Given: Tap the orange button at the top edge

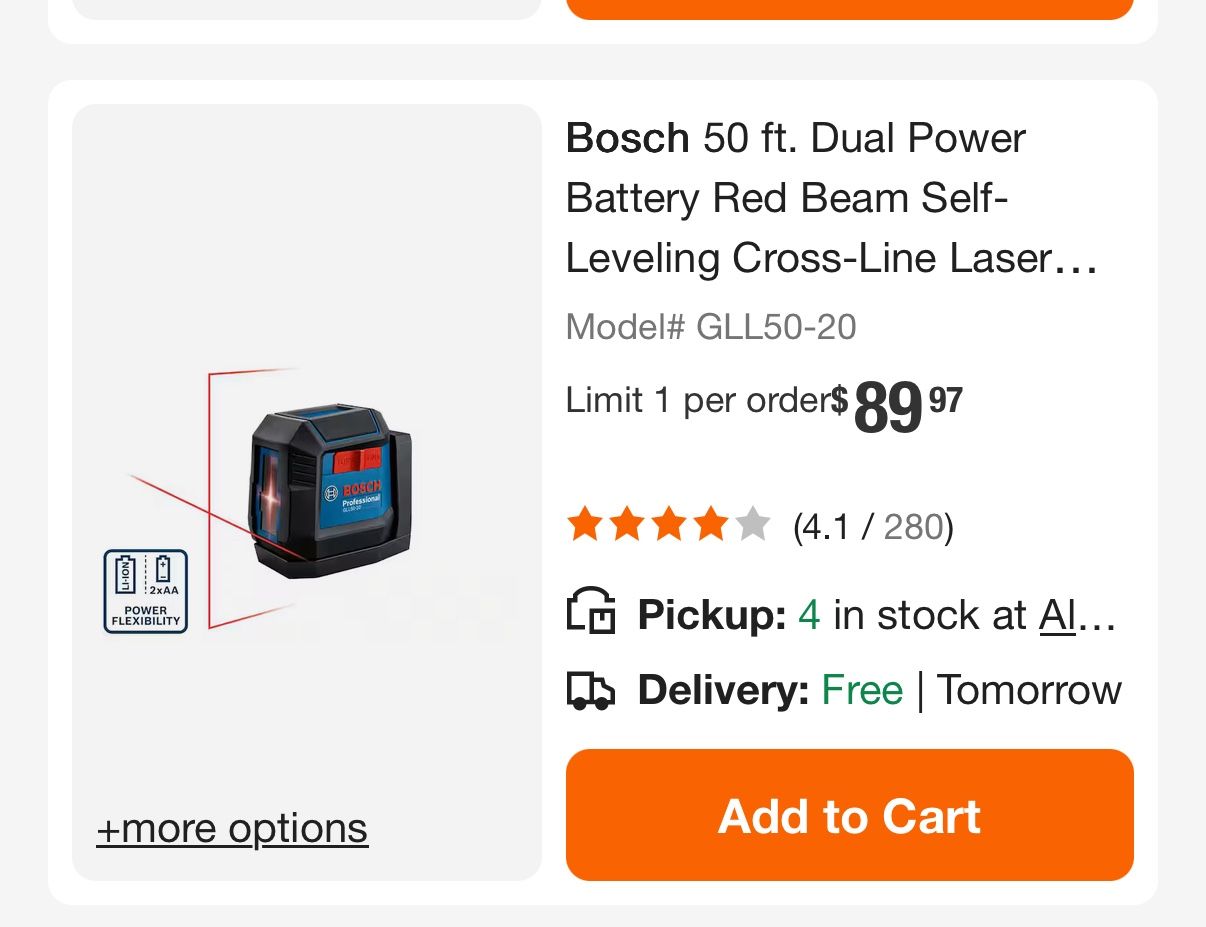Looking at the screenshot, I should pos(849,8).
